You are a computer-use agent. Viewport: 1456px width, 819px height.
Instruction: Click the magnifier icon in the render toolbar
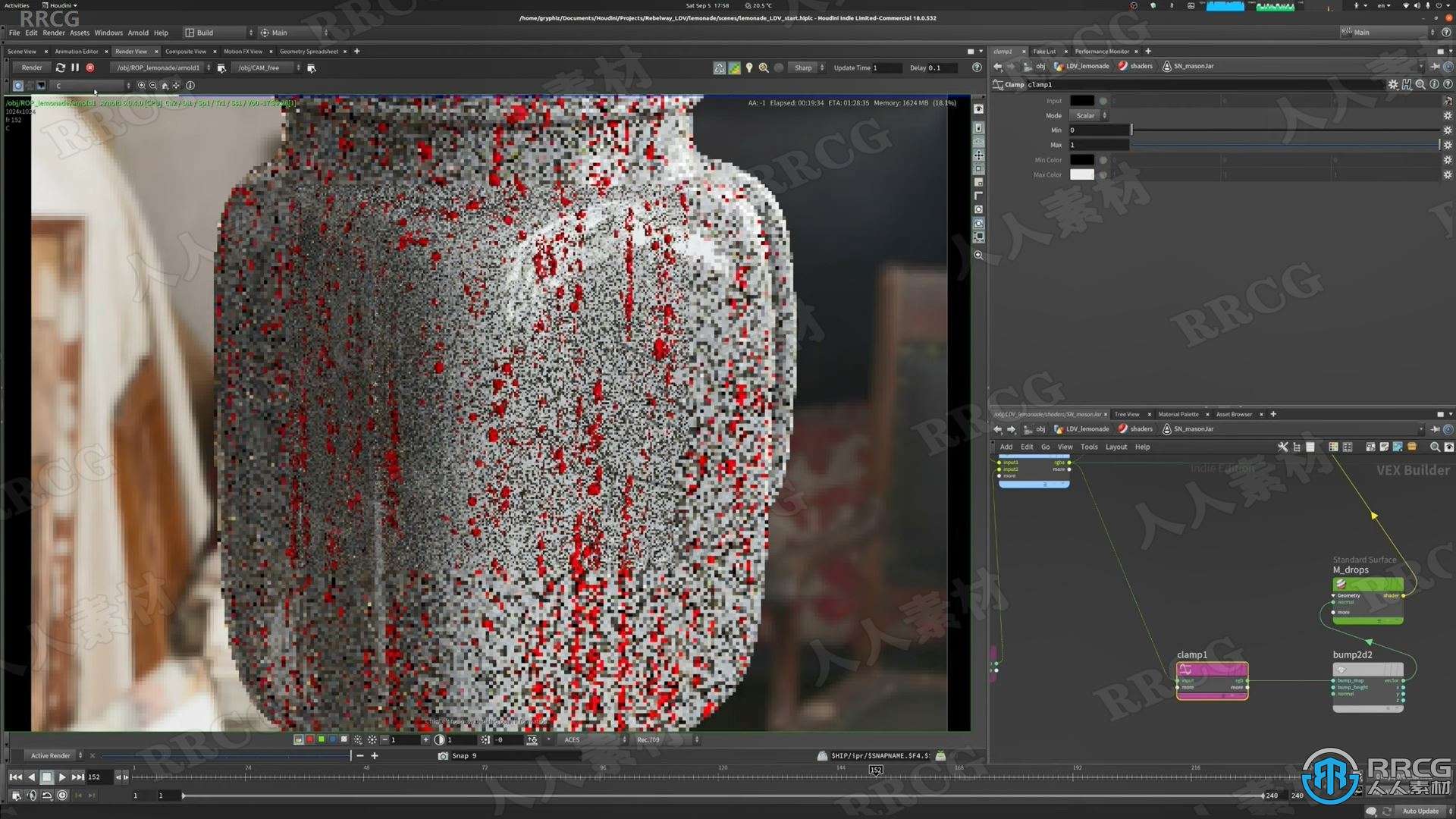764,67
